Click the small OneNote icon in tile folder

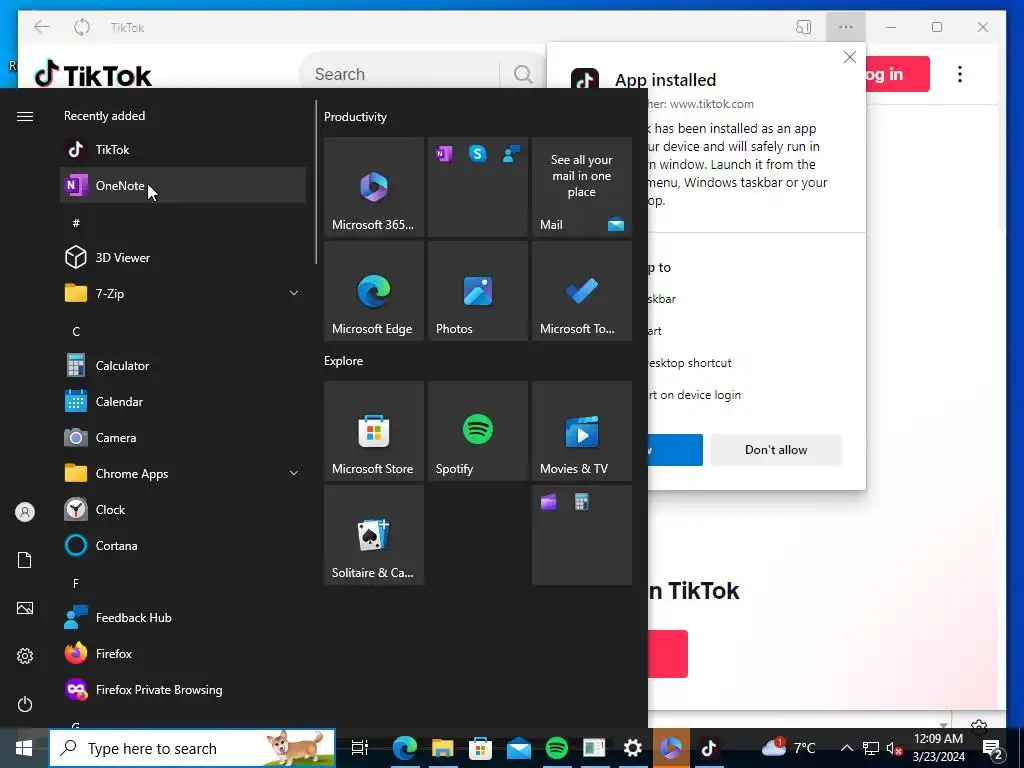(444, 154)
